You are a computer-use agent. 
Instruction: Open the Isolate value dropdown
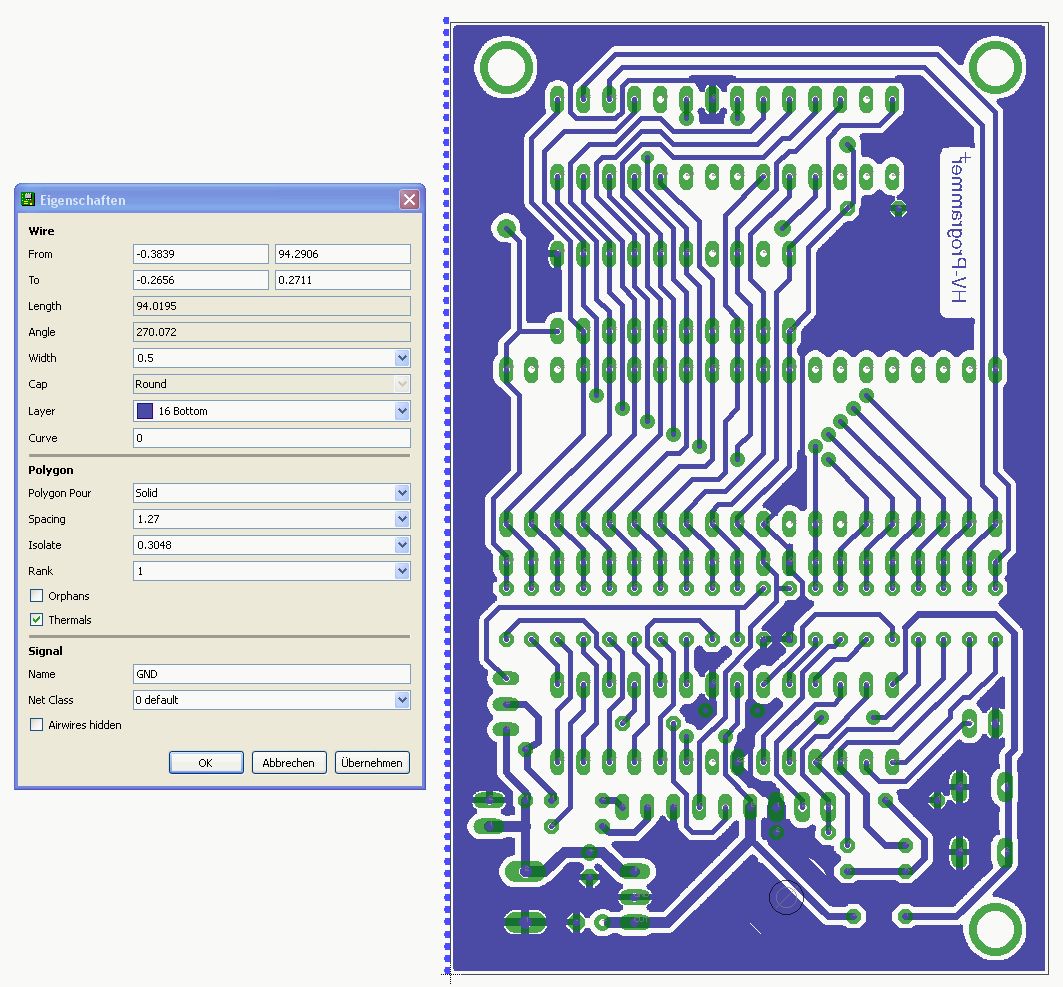point(402,545)
